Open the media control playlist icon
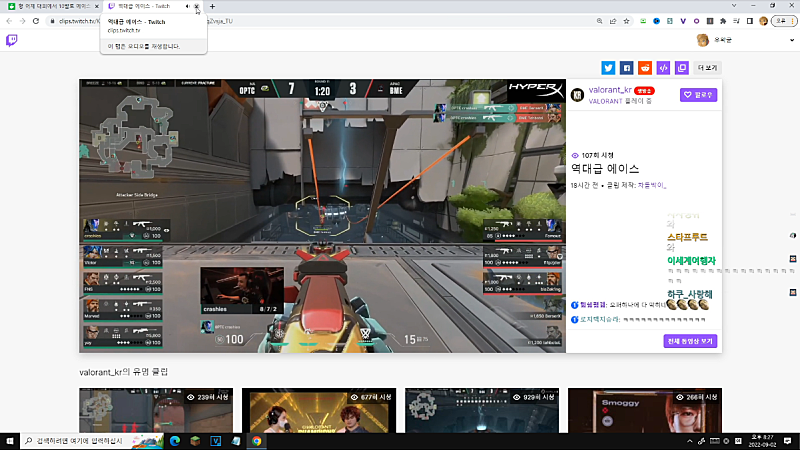The image size is (800, 450). click(736, 21)
